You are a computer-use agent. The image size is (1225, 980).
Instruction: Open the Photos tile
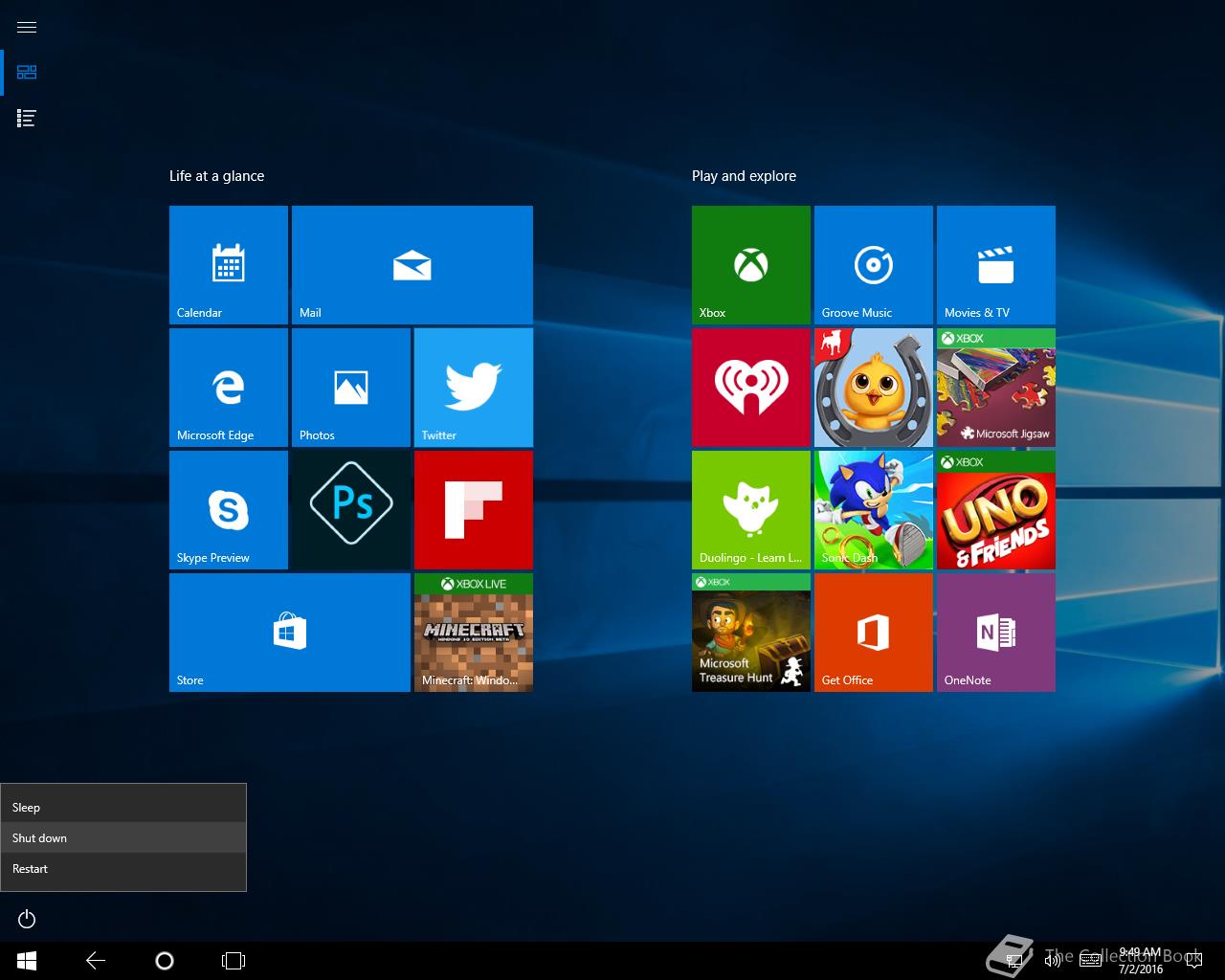[351, 388]
